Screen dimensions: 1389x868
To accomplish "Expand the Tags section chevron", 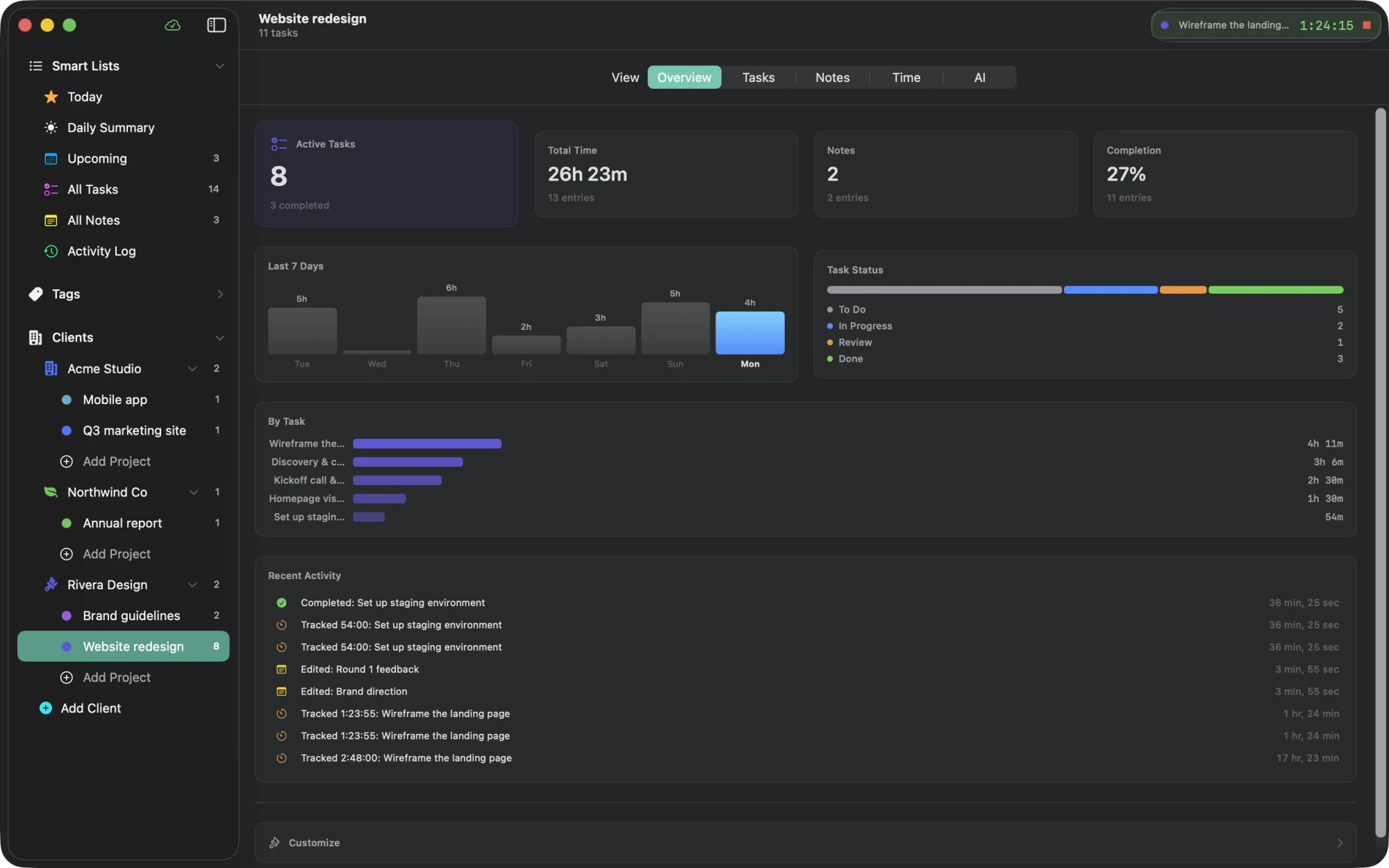I will (219, 294).
